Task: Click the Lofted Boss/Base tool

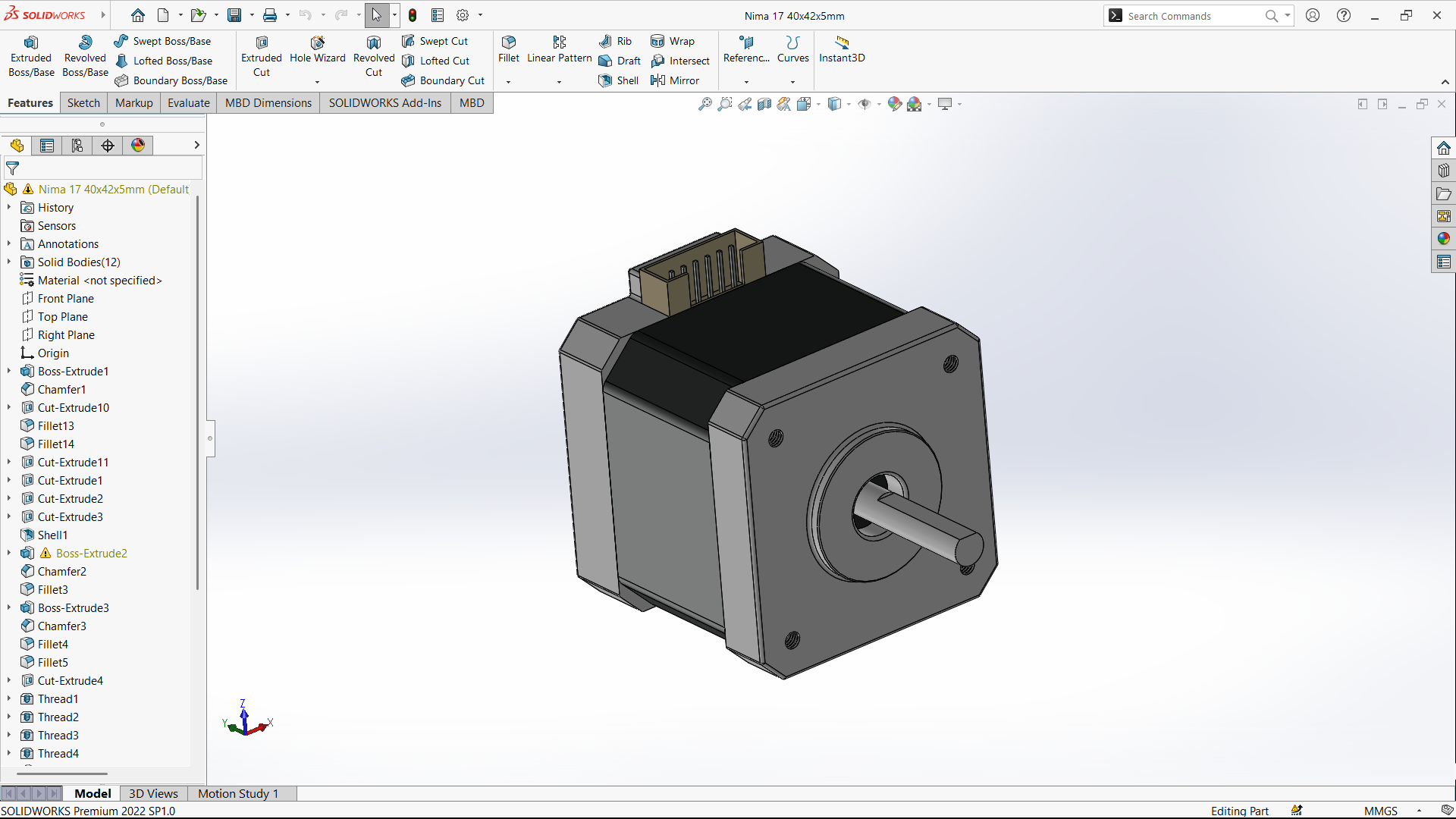Action: 164,61
